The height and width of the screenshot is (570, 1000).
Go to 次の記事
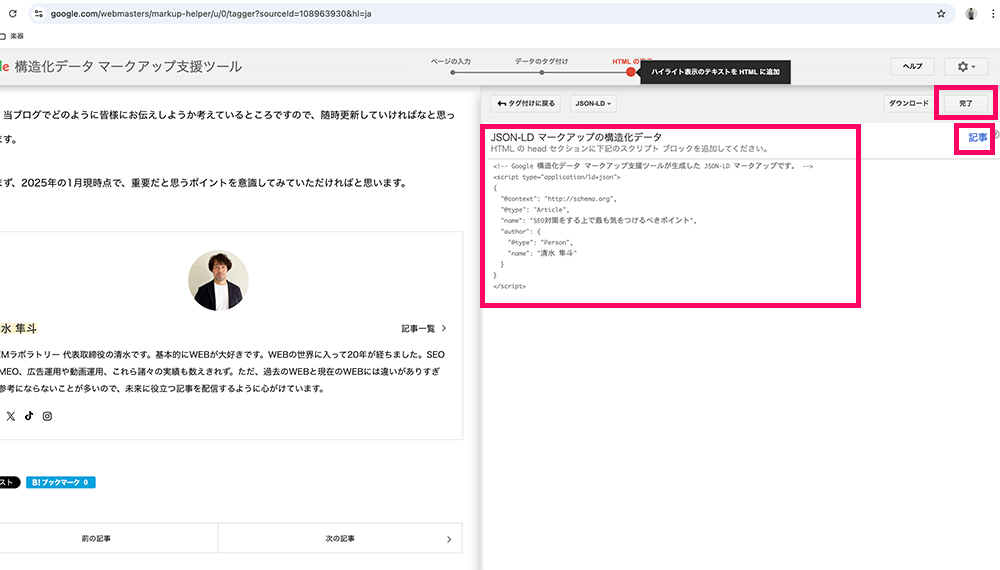pyautogui.click(x=340, y=539)
